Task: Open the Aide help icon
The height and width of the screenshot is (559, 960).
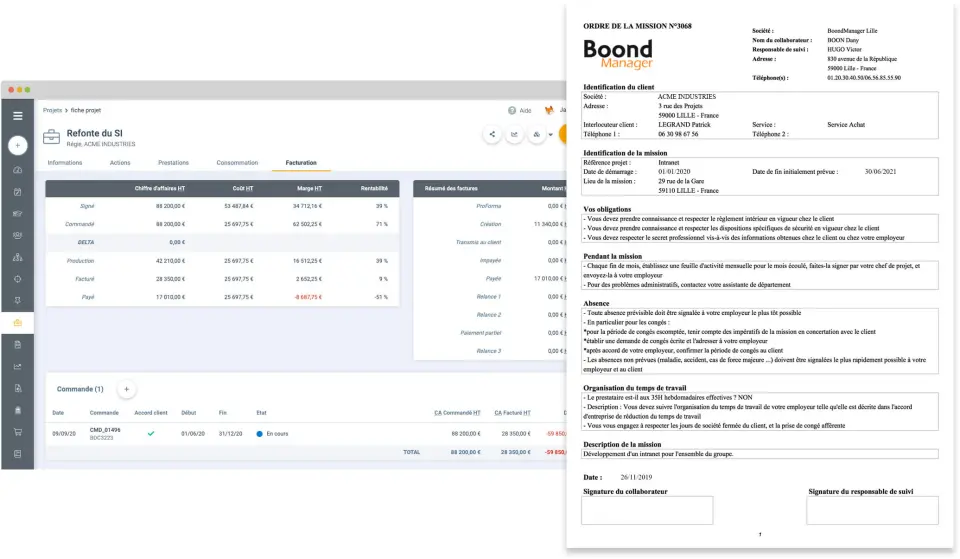Action: 512,110
